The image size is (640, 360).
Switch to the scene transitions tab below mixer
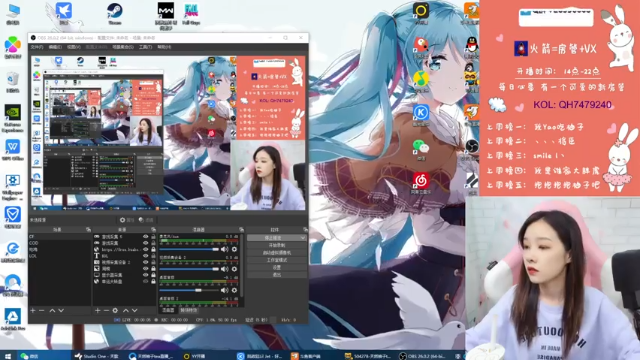pyautogui.click(x=189, y=310)
